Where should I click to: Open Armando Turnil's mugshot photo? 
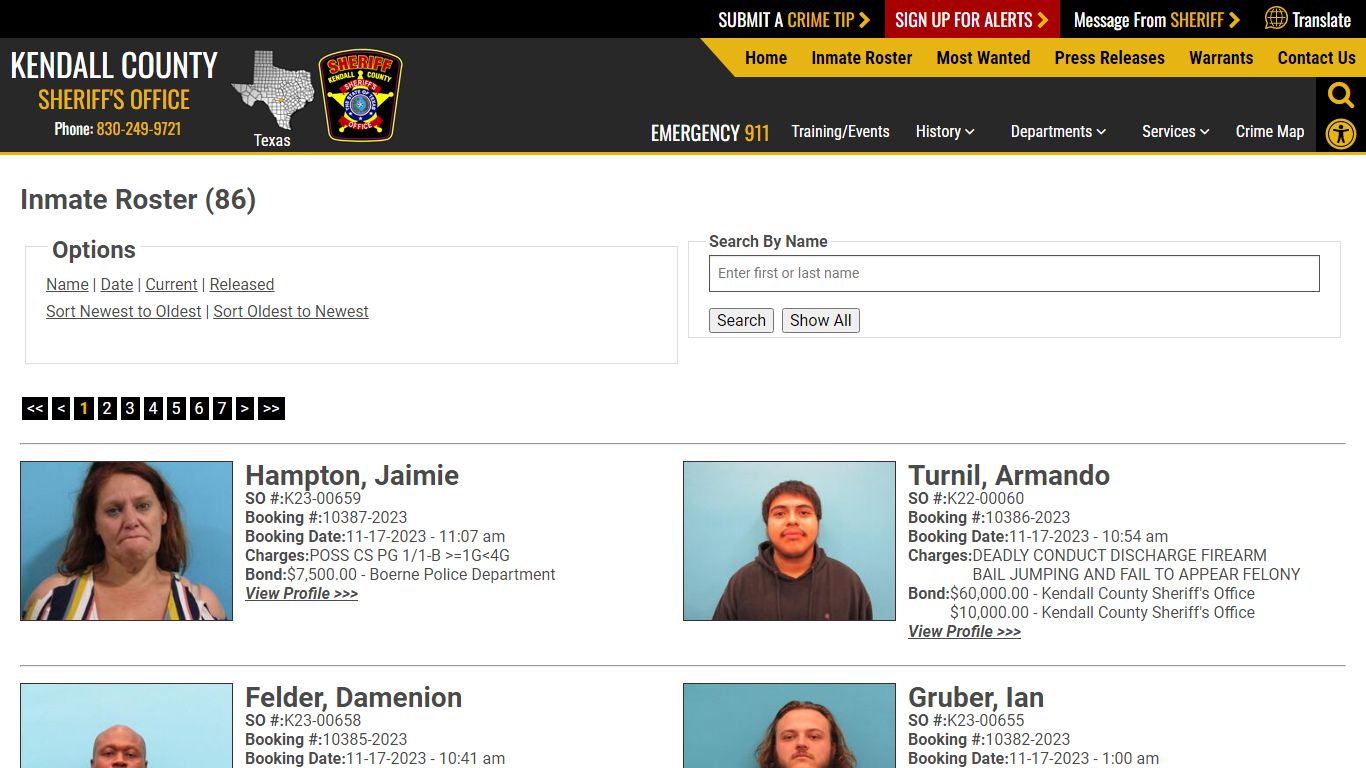pyautogui.click(x=789, y=541)
